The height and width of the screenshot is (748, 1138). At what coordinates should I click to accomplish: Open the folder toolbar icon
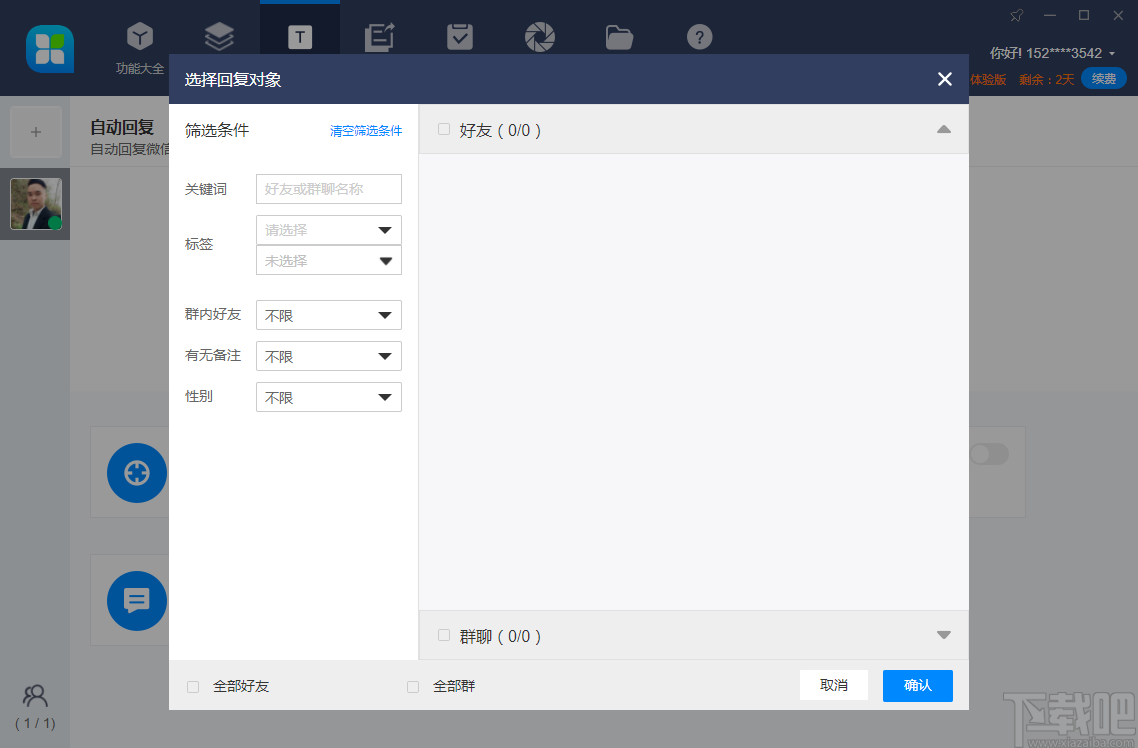point(619,37)
